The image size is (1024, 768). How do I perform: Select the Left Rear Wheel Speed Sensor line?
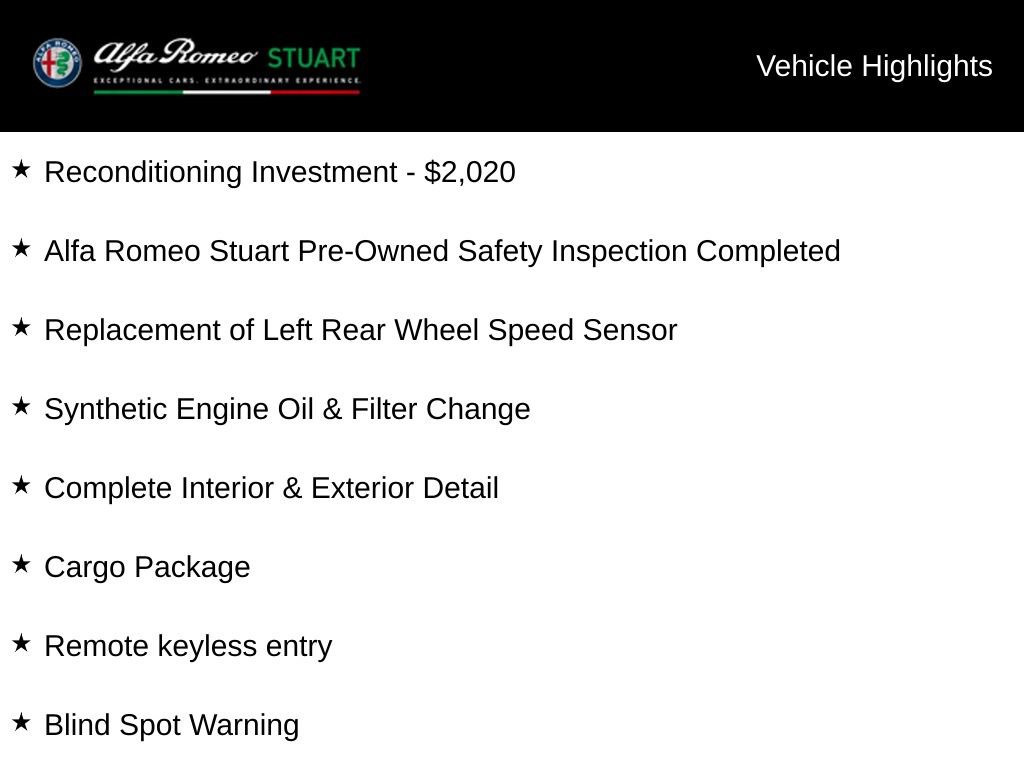[x=360, y=330]
